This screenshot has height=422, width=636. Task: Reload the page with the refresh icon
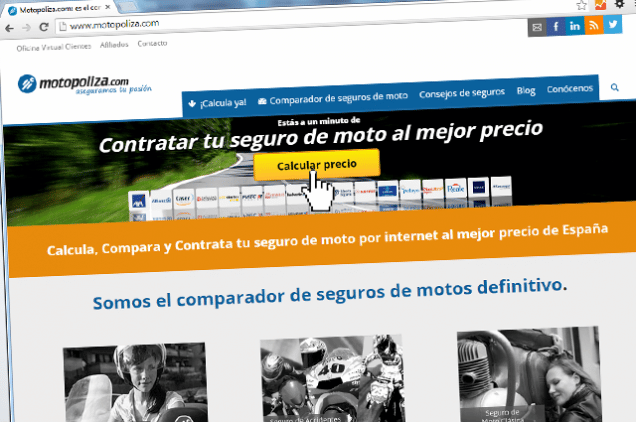[44, 27]
